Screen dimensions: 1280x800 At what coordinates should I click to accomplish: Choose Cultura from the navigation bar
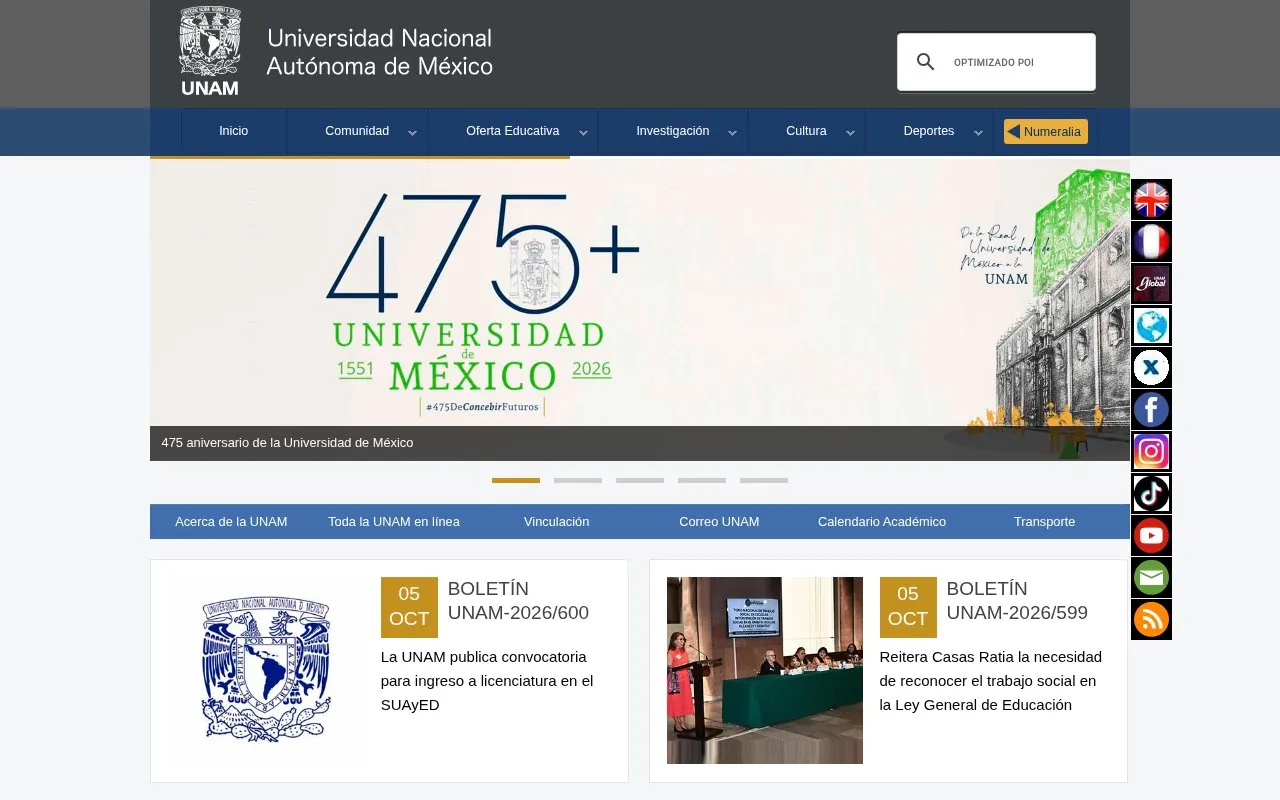(806, 131)
